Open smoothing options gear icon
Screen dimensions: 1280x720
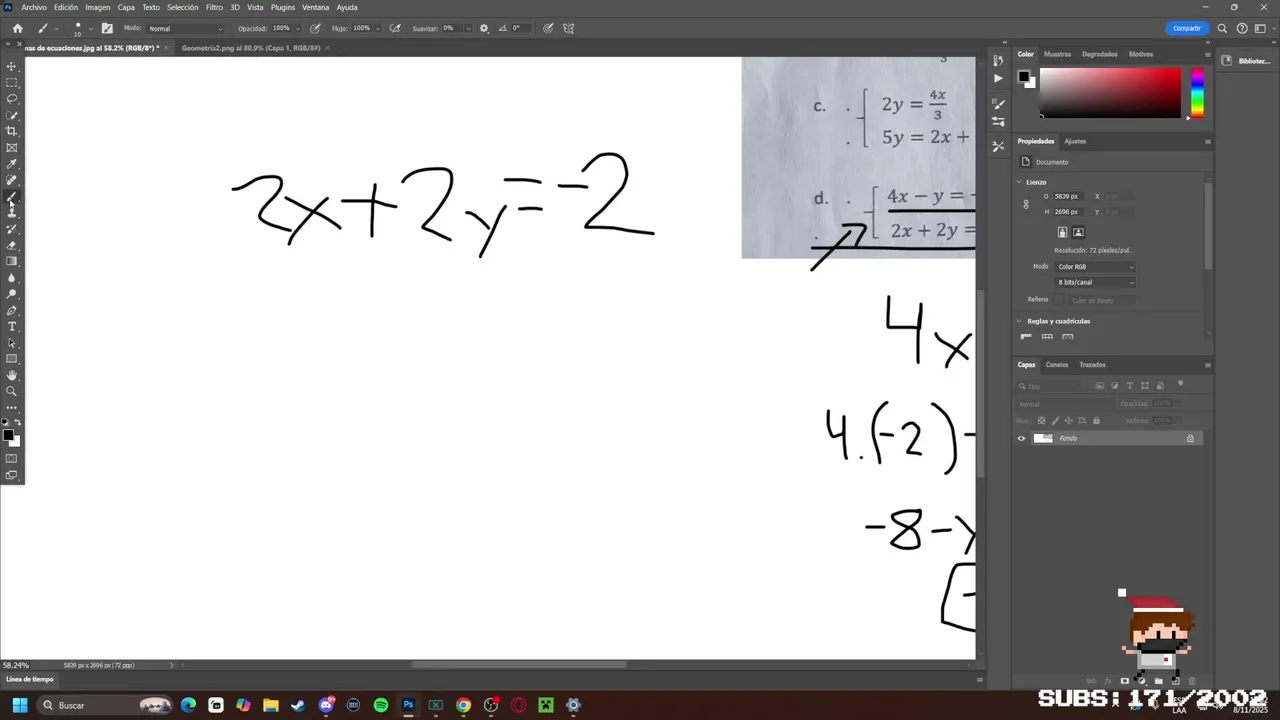click(x=484, y=28)
